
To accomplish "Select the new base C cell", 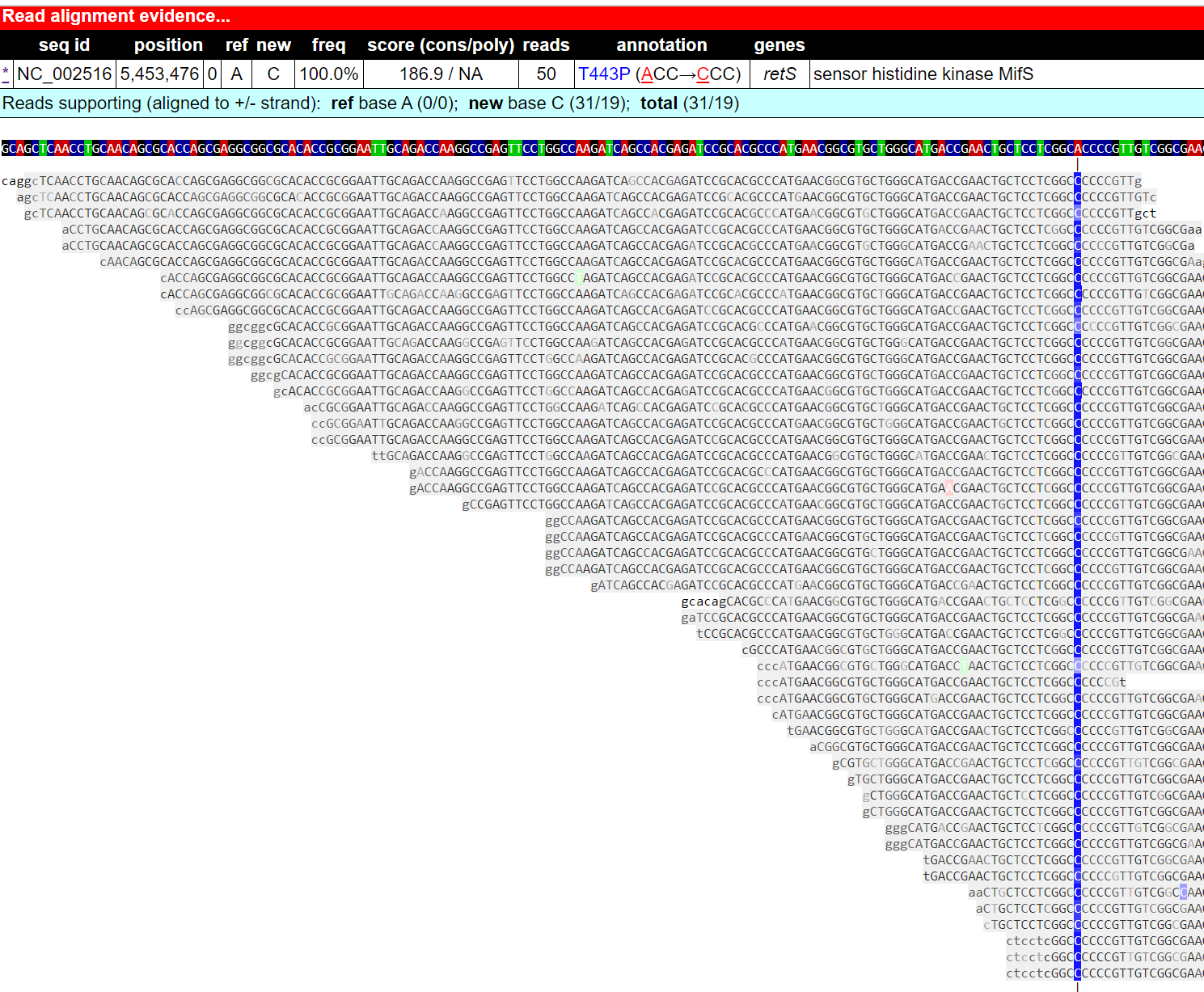I will 273,74.
